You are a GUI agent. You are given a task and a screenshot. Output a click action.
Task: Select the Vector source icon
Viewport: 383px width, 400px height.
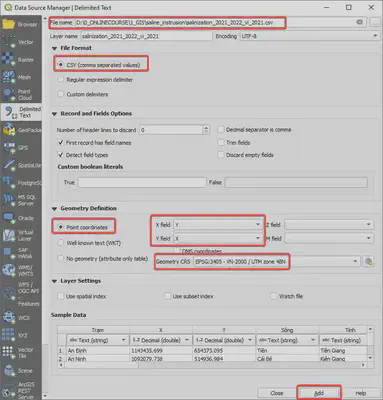click(x=21, y=42)
